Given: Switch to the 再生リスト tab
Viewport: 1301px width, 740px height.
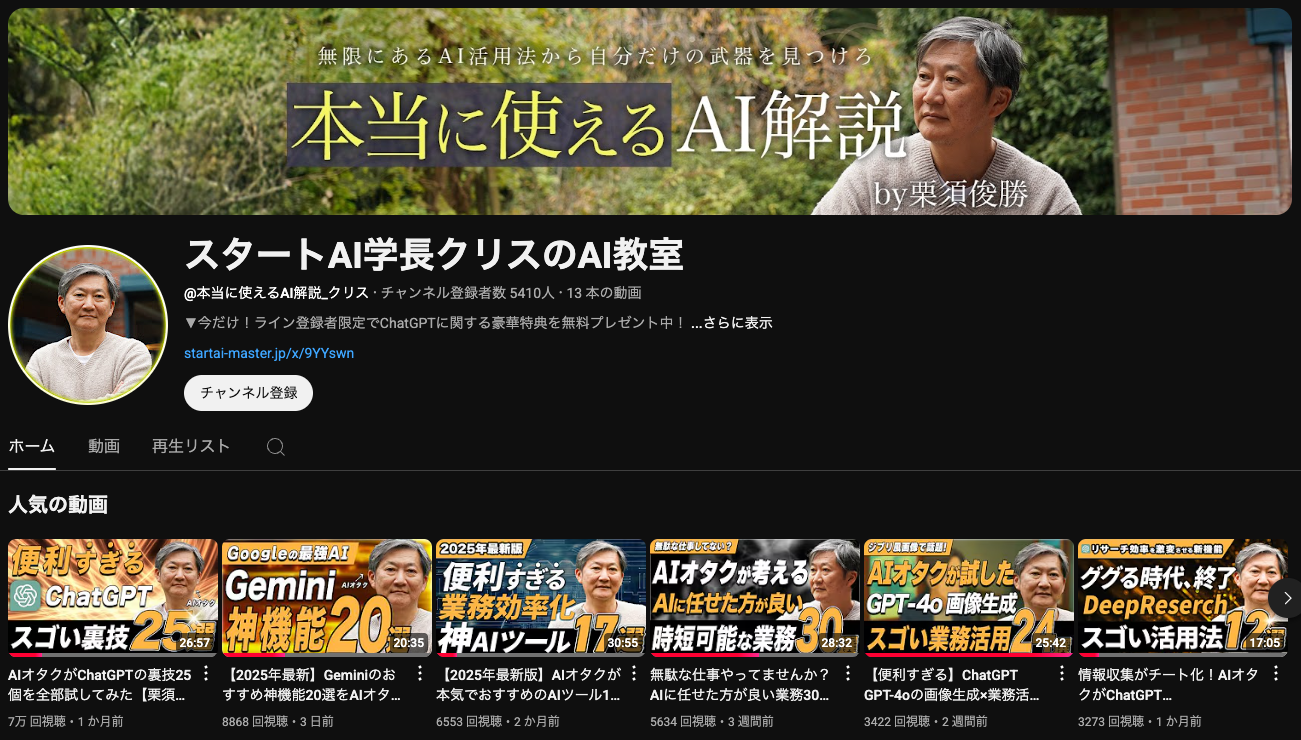Looking at the screenshot, I should pos(191,446).
